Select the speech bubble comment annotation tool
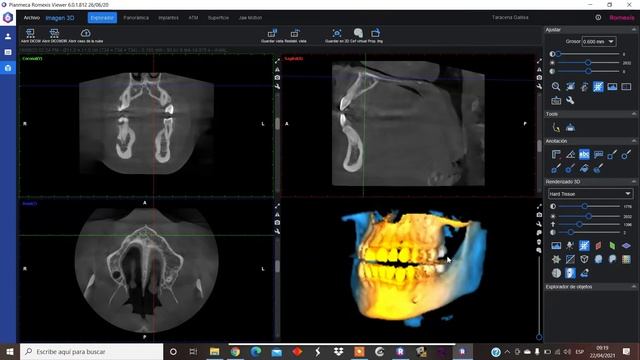 point(598,154)
